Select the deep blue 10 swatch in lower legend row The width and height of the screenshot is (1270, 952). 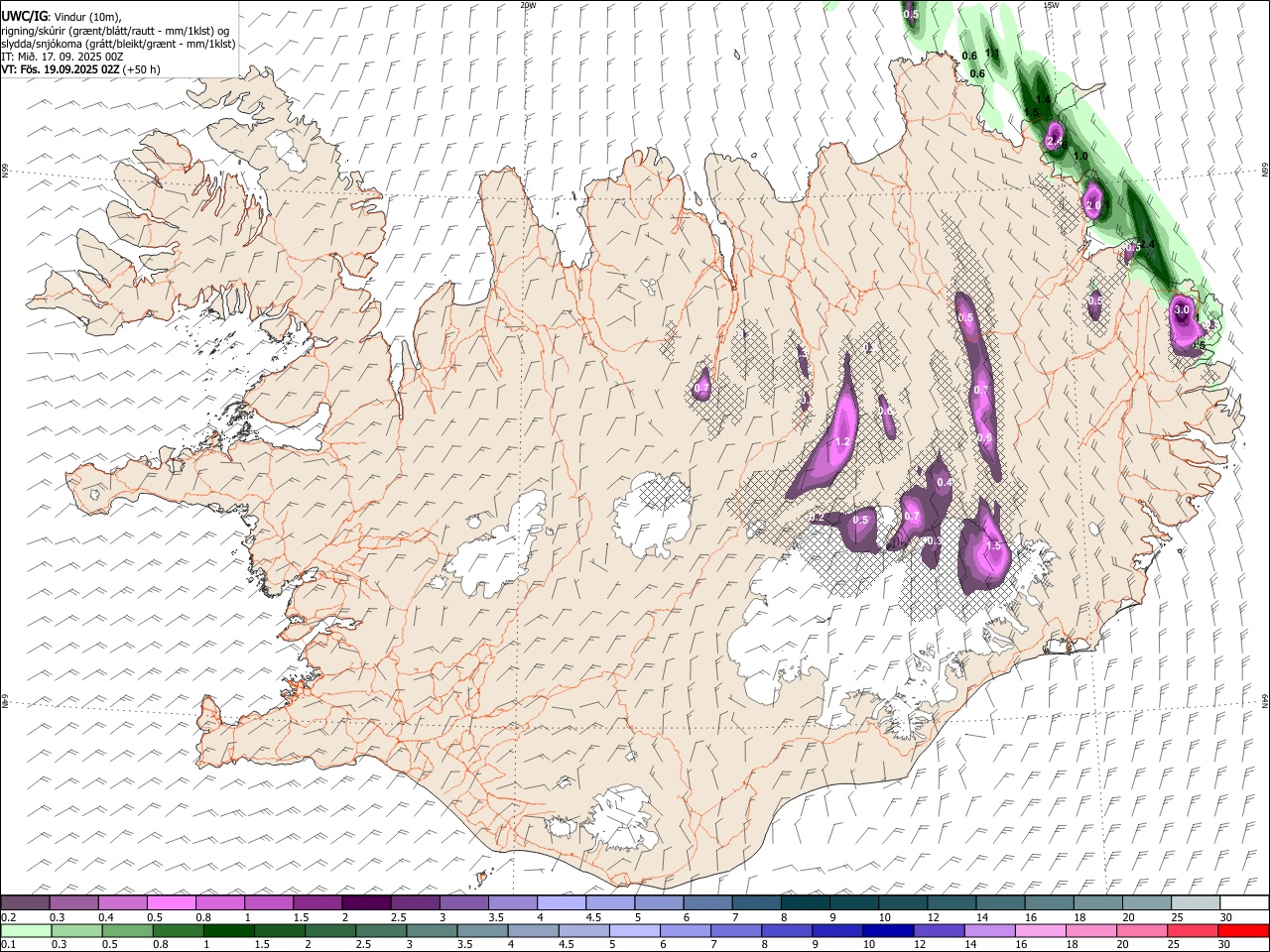click(x=888, y=930)
